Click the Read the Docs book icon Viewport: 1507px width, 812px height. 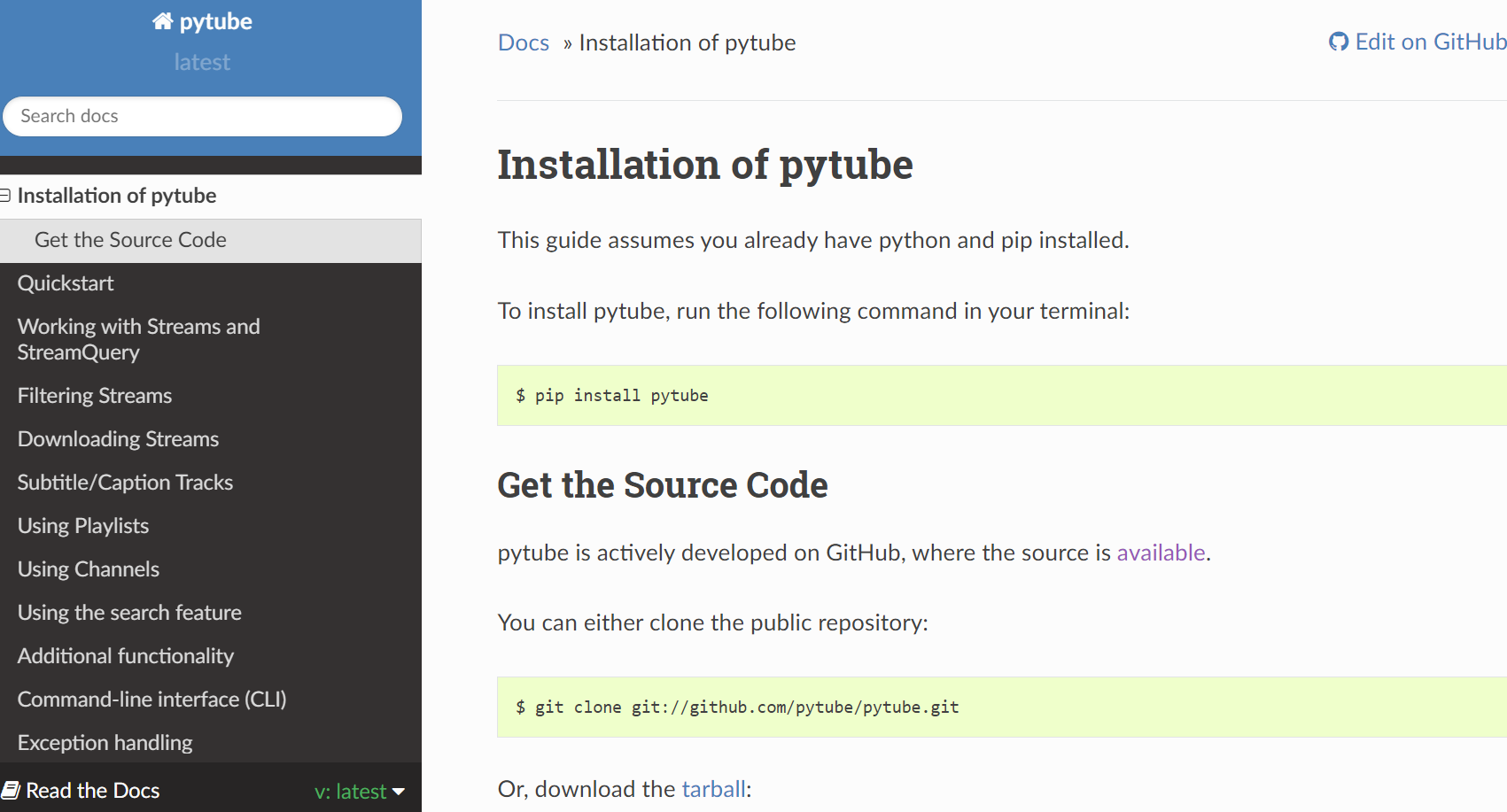11,790
